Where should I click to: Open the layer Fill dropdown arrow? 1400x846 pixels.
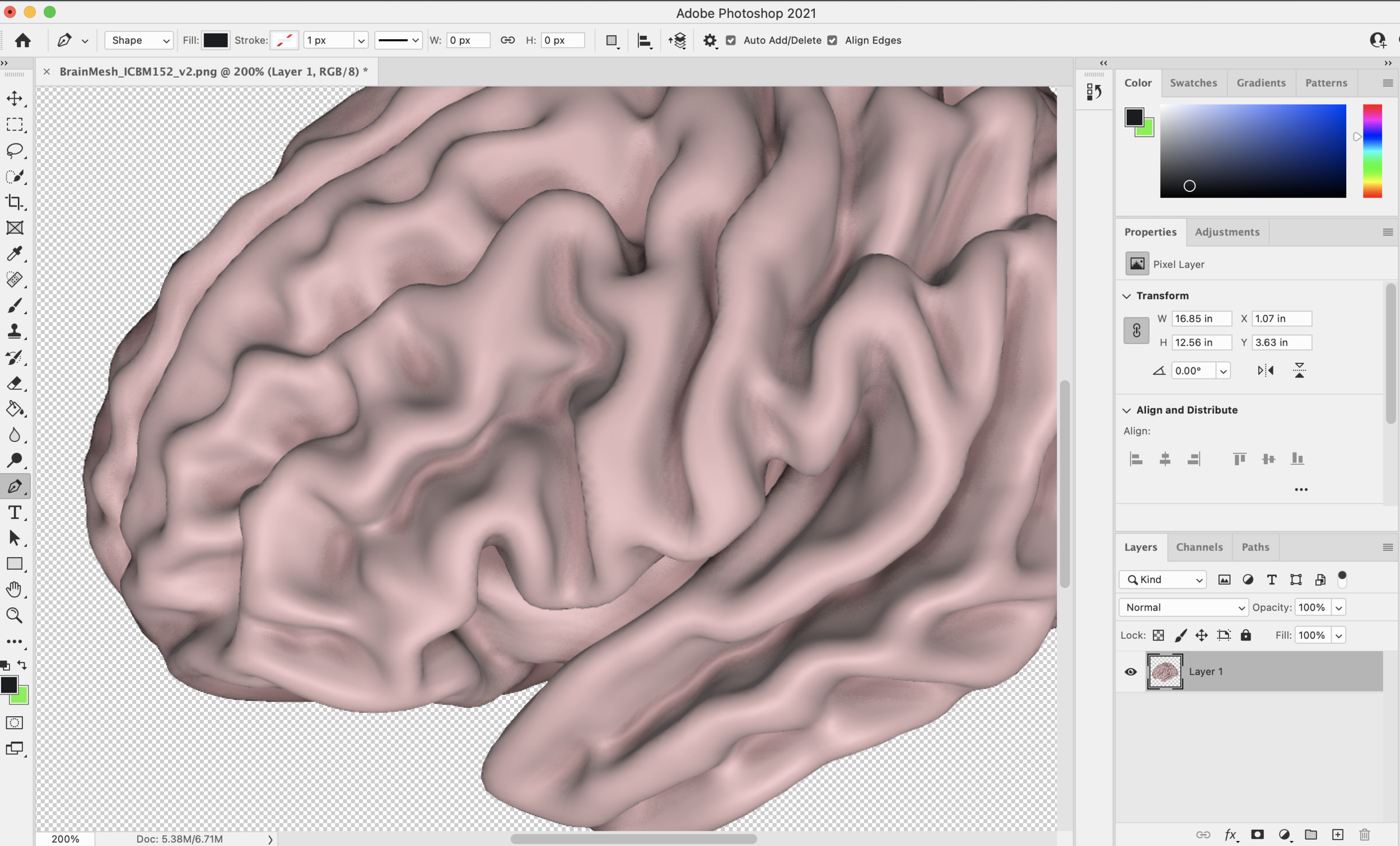pyautogui.click(x=1338, y=636)
